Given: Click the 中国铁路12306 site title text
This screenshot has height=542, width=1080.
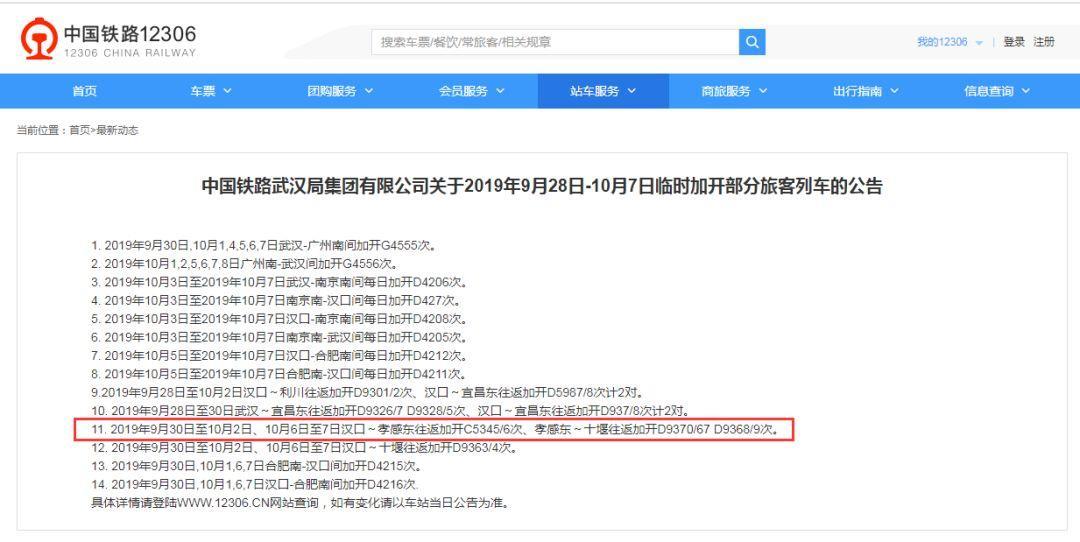Looking at the screenshot, I should [x=130, y=35].
